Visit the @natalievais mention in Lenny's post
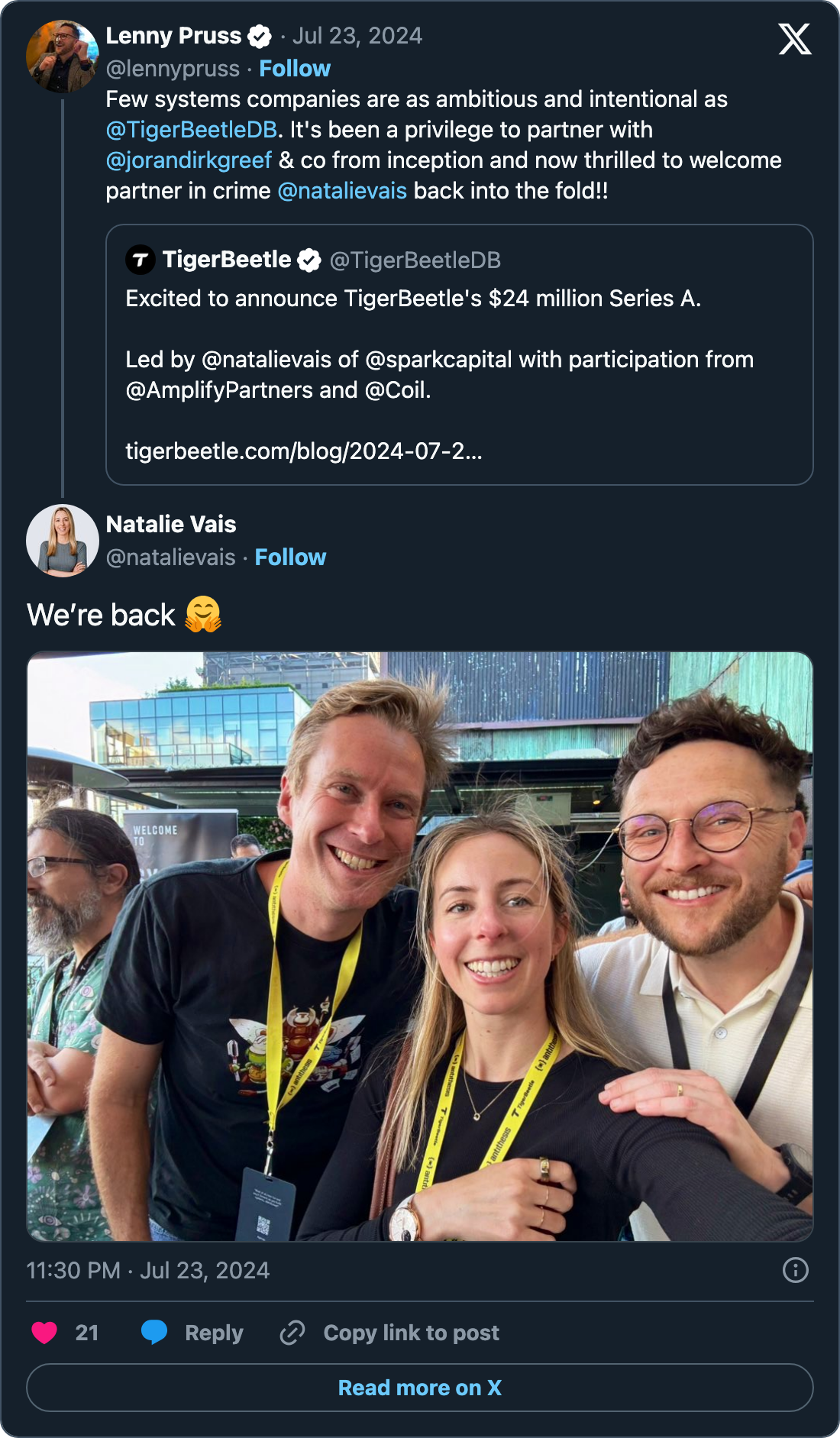Screen dimensions: 840x1438 [342, 191]
